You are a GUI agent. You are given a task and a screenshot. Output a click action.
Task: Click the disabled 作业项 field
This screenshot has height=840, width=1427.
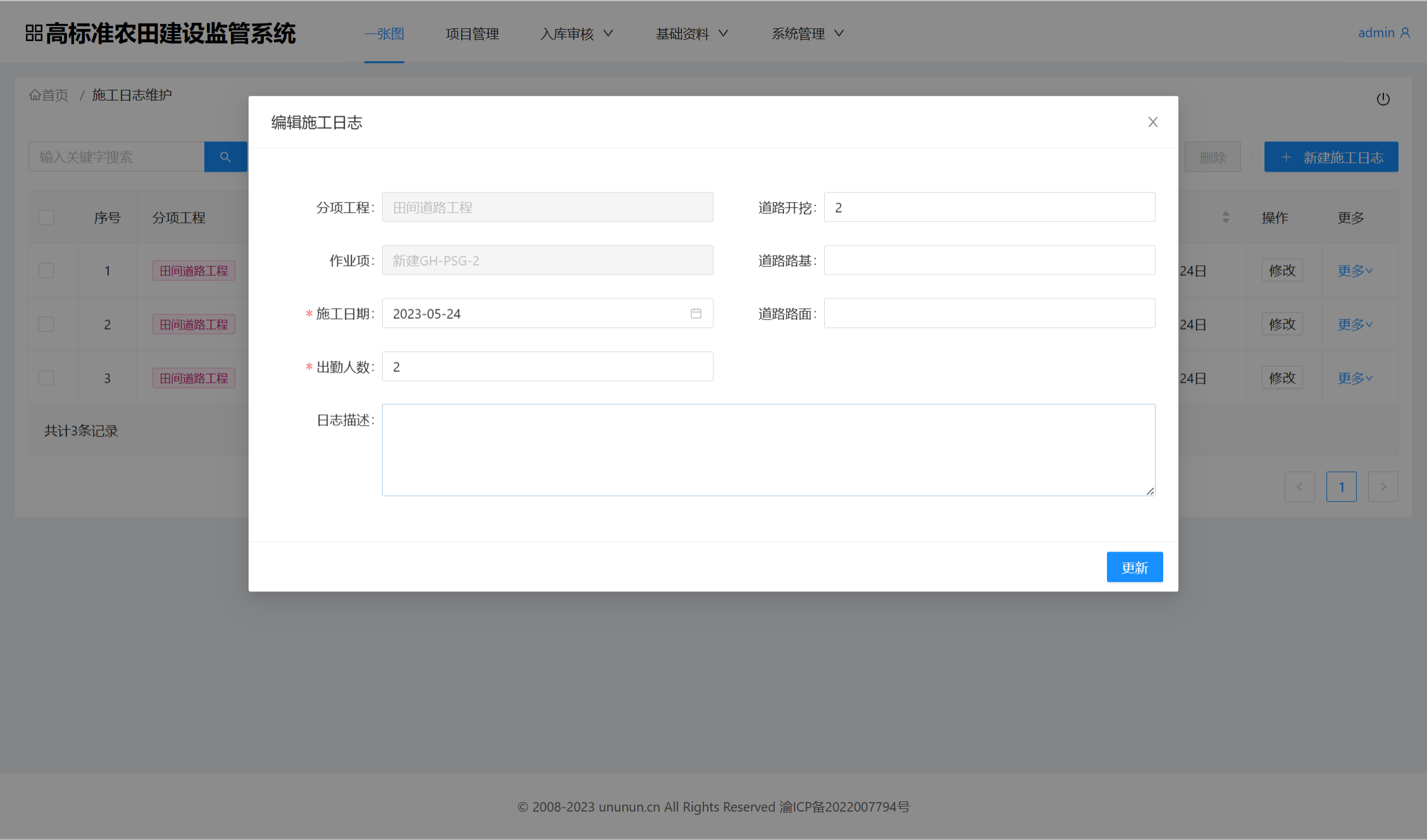pos(547,261)
